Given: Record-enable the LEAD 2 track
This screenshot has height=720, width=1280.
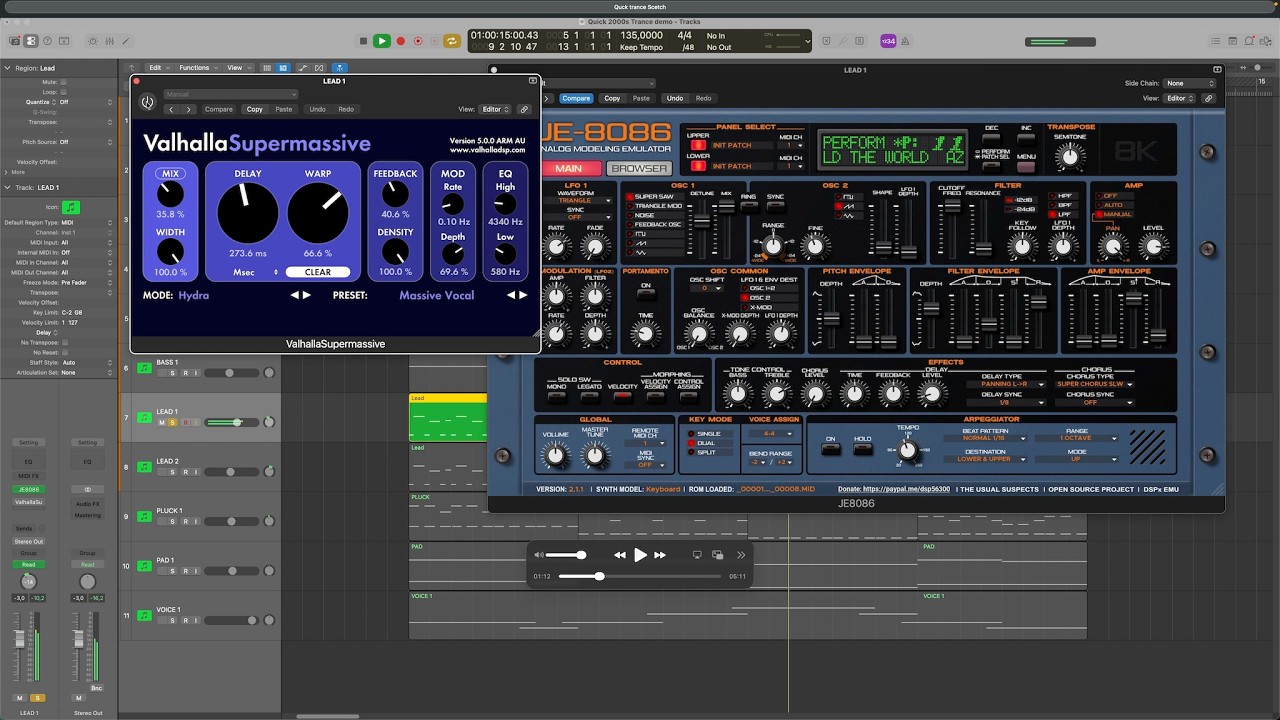Looking at the screenshot, I should click(183, 472).
